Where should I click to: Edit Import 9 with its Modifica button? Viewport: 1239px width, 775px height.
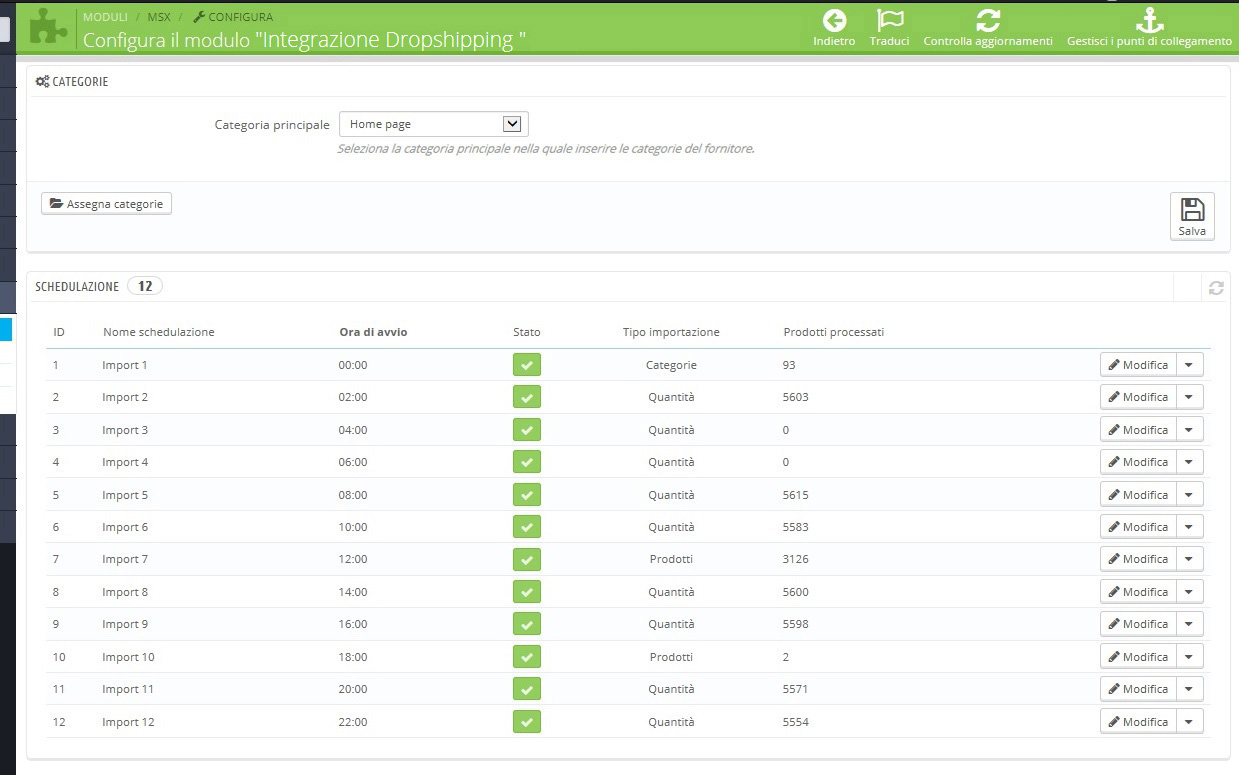(x=1138, y=624)
